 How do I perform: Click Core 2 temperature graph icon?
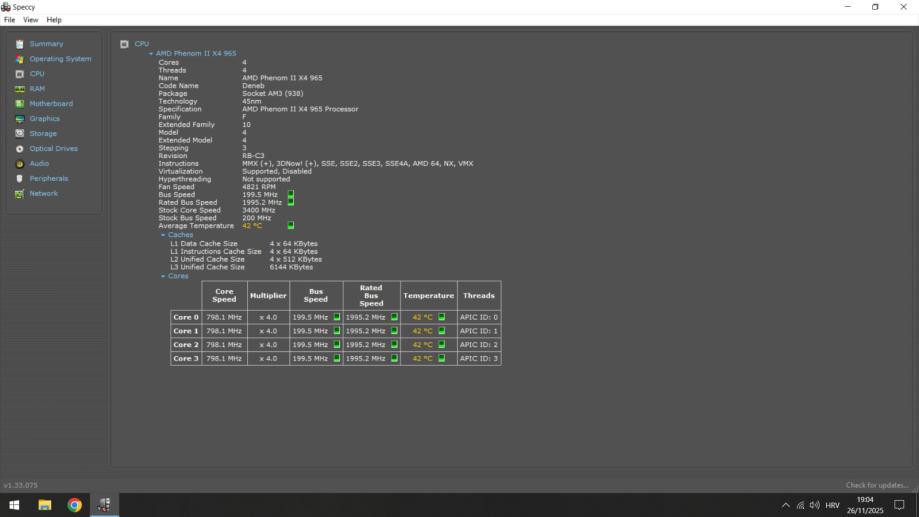tap(441, 344)
